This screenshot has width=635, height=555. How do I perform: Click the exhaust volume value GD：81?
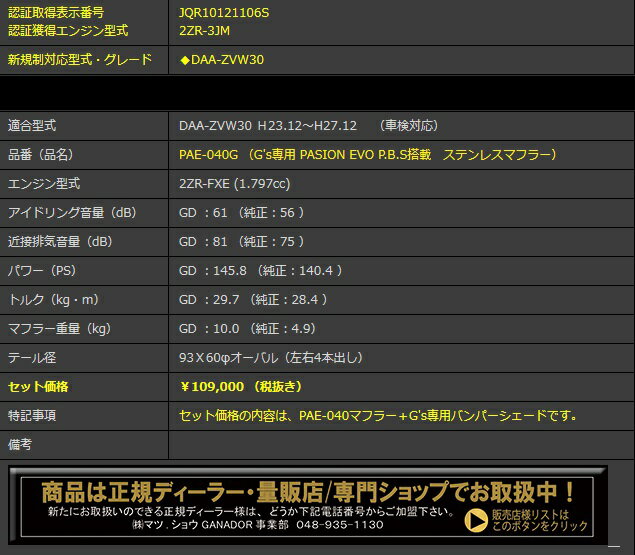coord(241,242)
